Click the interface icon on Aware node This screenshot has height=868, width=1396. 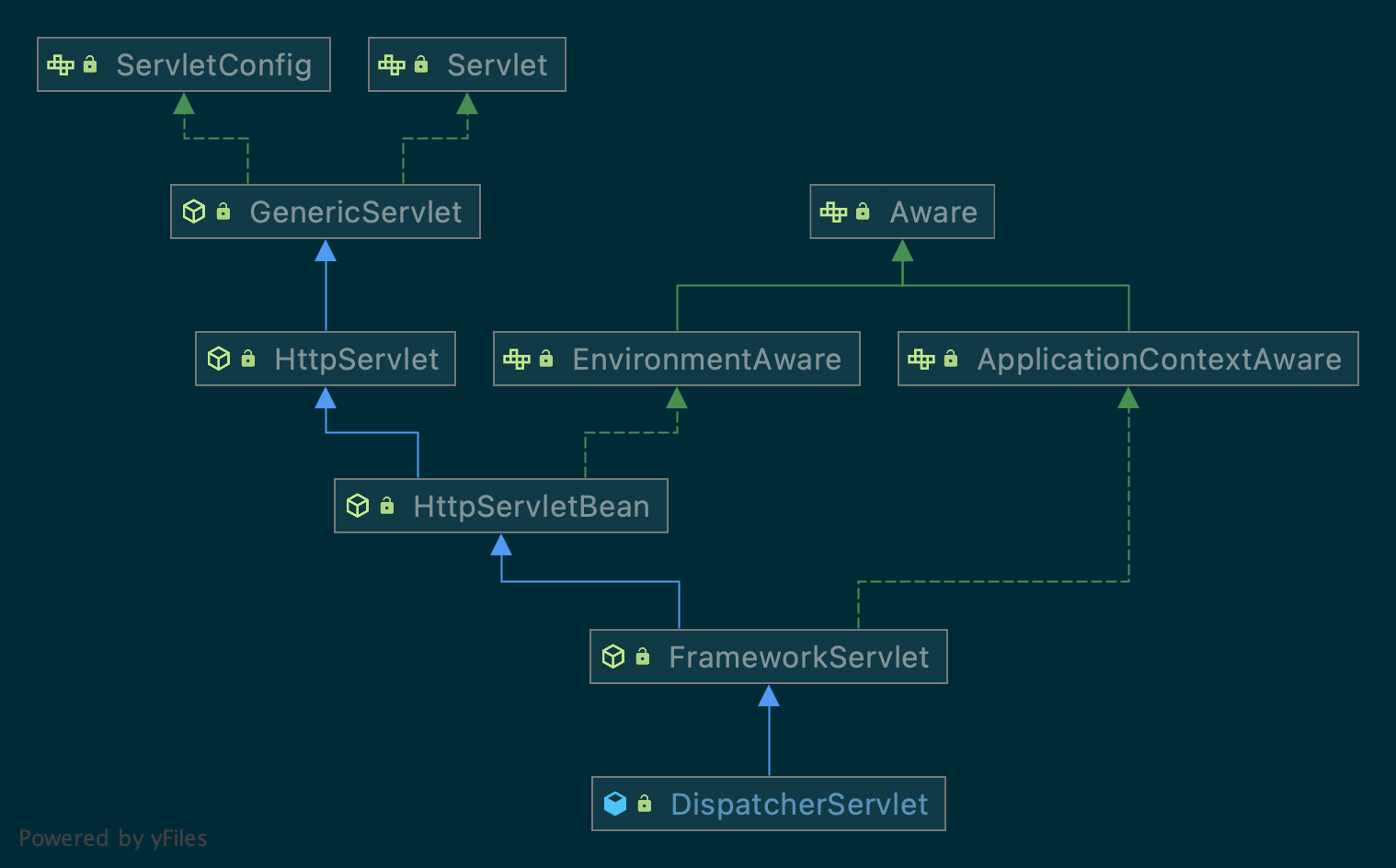click(x=834, y=211)
